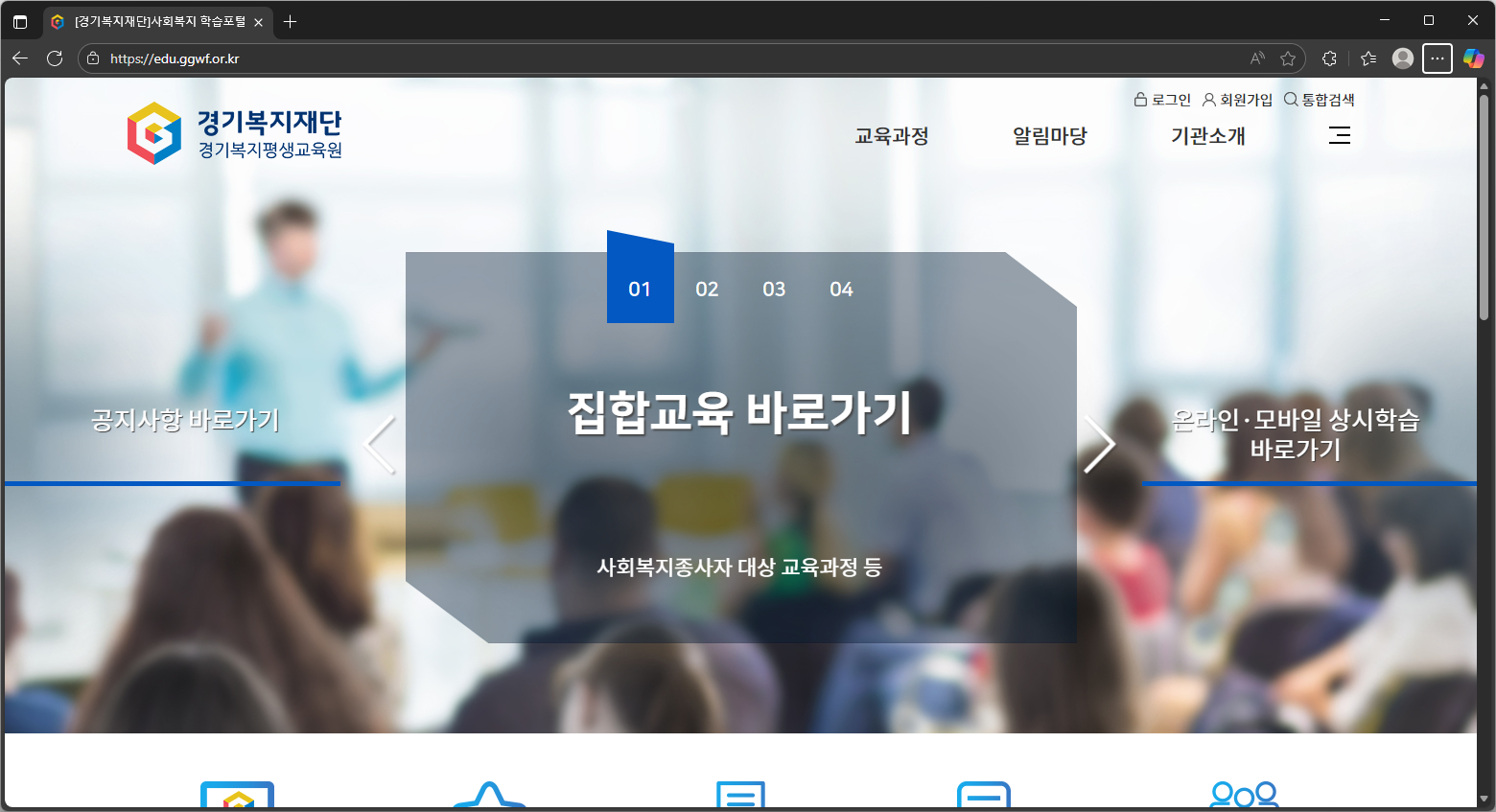The width and height of the screenshot is (1496, 812).
Task: Select carousel slide indicator 04
Action: 841,289
